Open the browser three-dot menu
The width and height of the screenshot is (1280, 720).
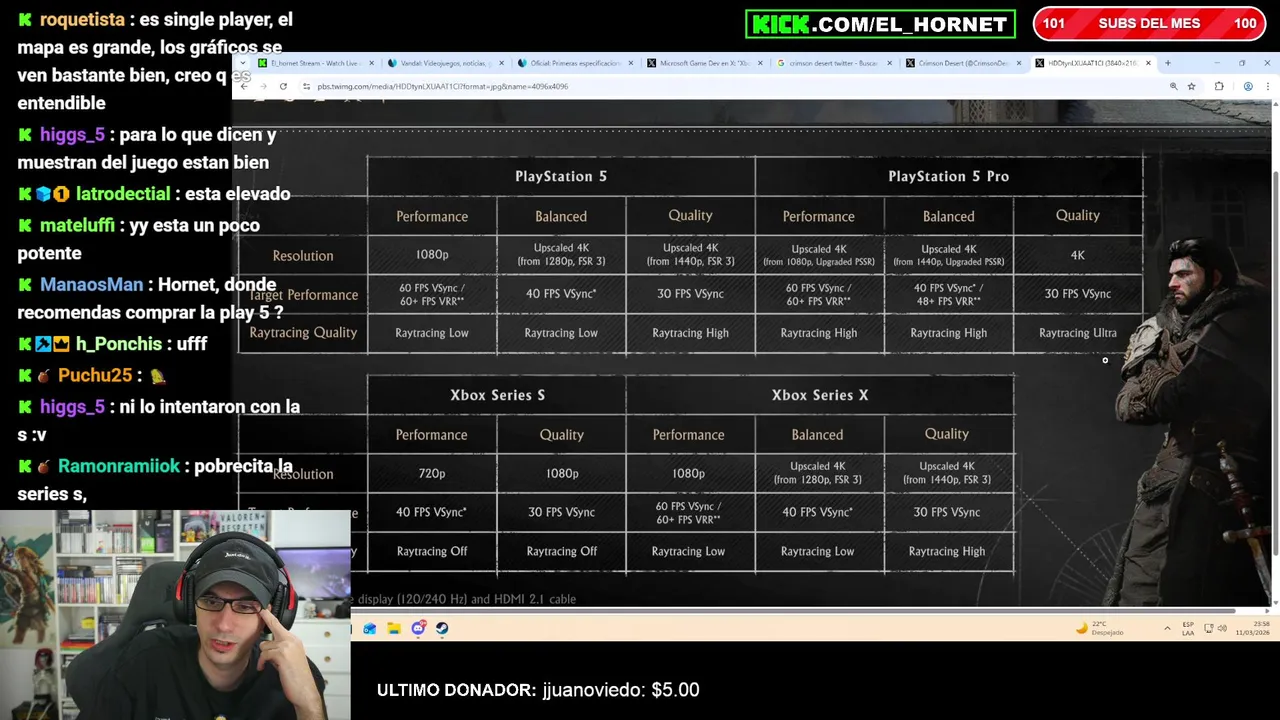tap(1267, 86)
